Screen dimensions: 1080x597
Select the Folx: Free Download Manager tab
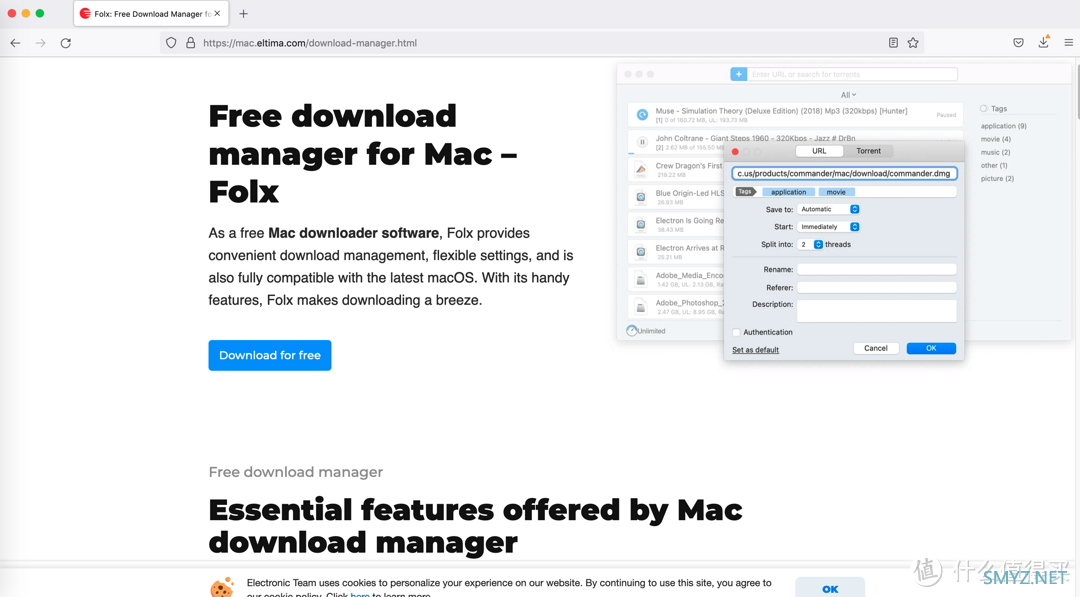151,14
